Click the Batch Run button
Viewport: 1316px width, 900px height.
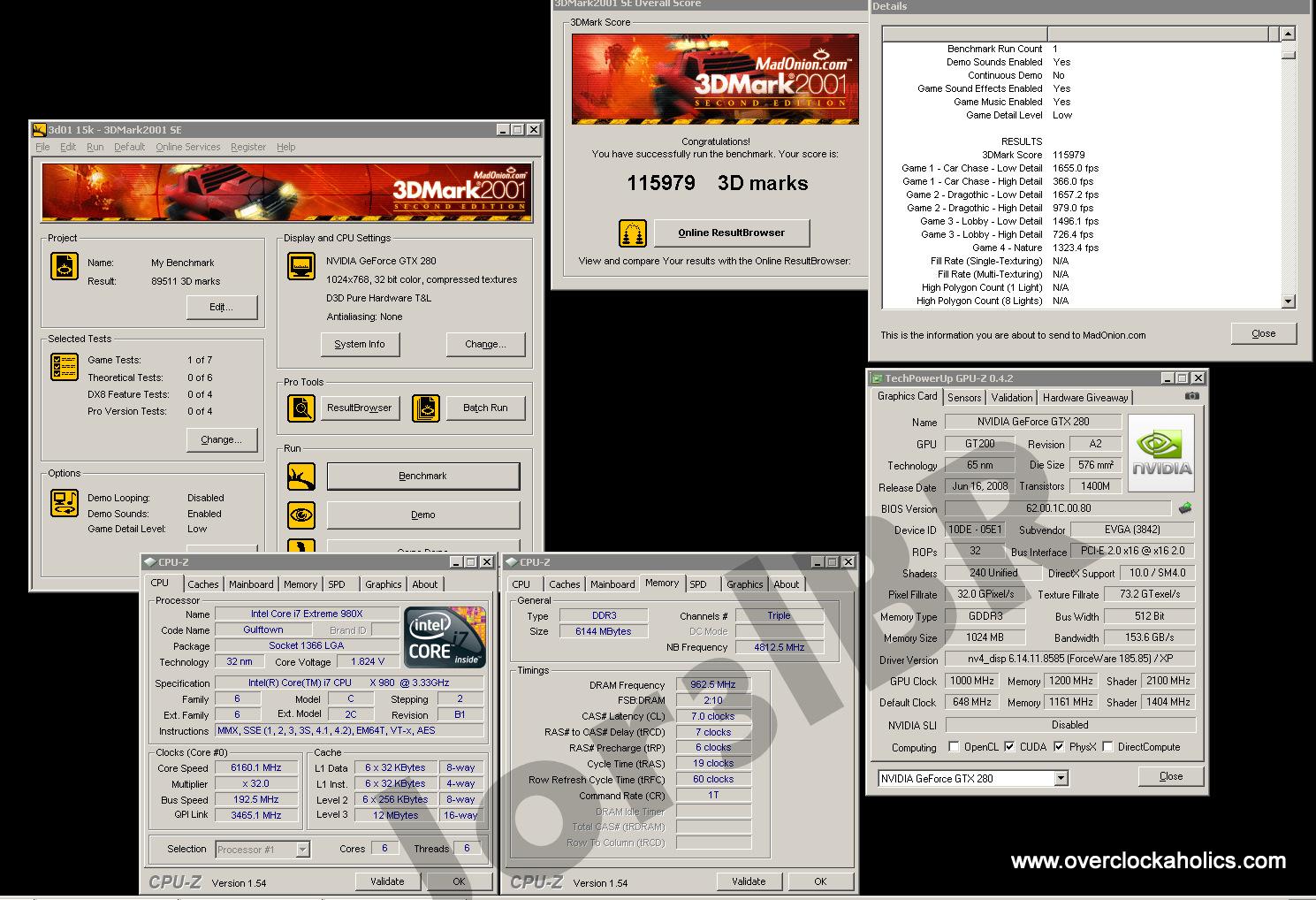pos(486,408)
